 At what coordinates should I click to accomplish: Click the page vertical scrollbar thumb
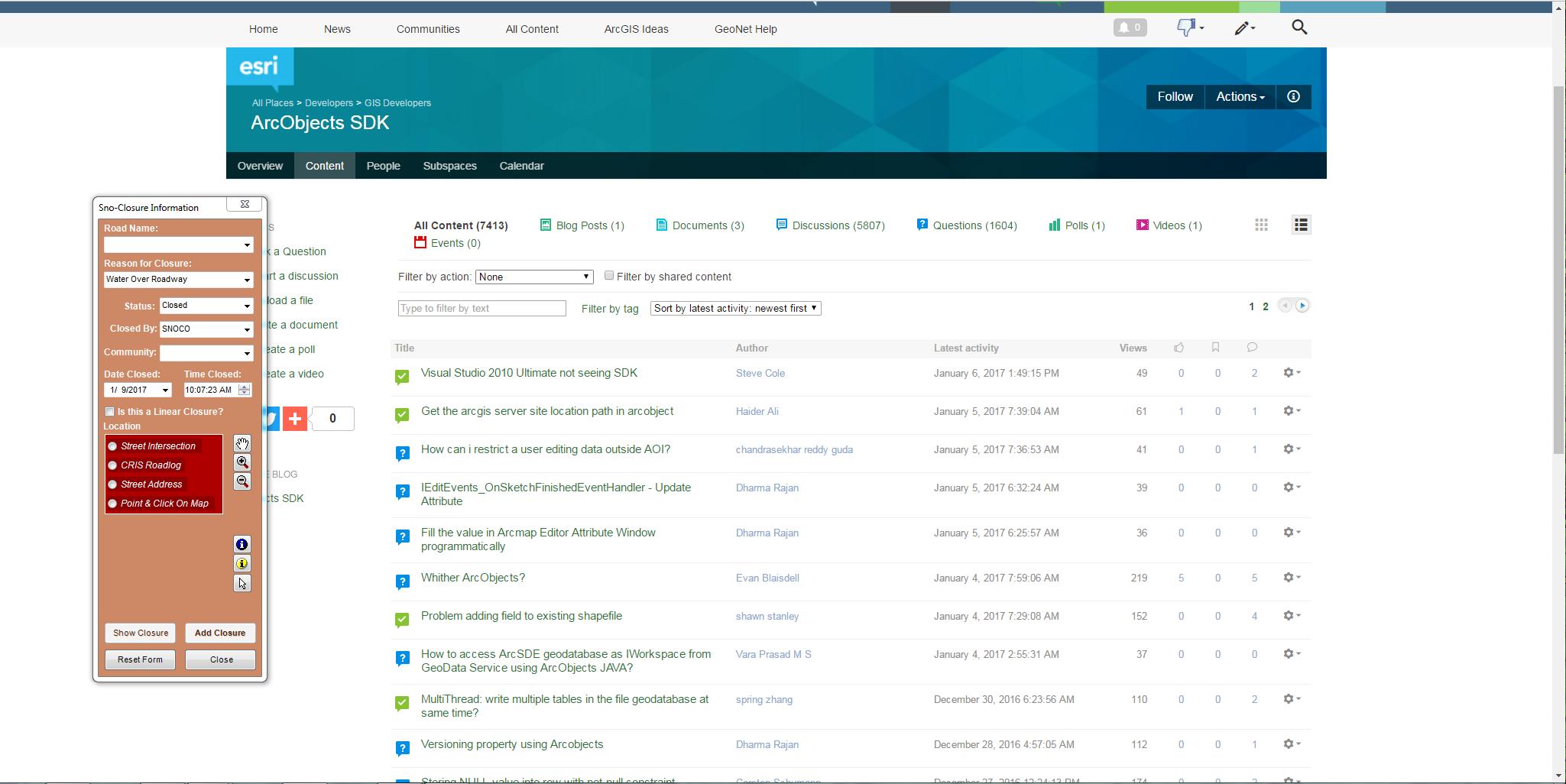(1559, 269)
